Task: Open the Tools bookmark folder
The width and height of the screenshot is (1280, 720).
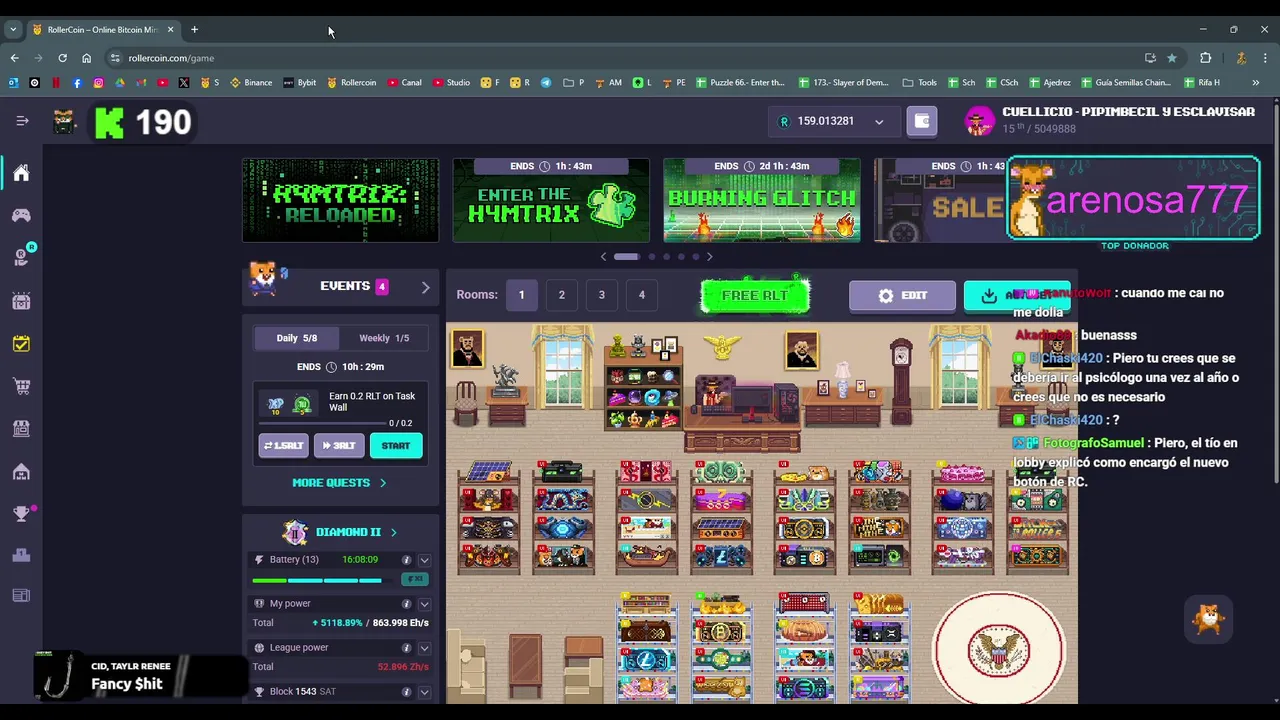Action: coord(920,83)
